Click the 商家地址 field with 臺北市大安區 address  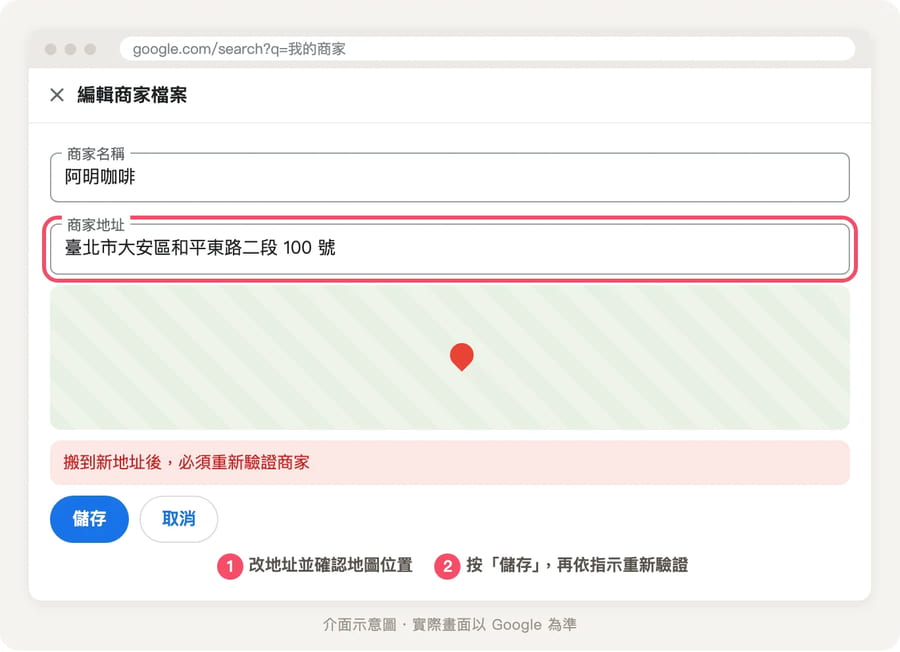pyautogui.click(x=449, y=249)
